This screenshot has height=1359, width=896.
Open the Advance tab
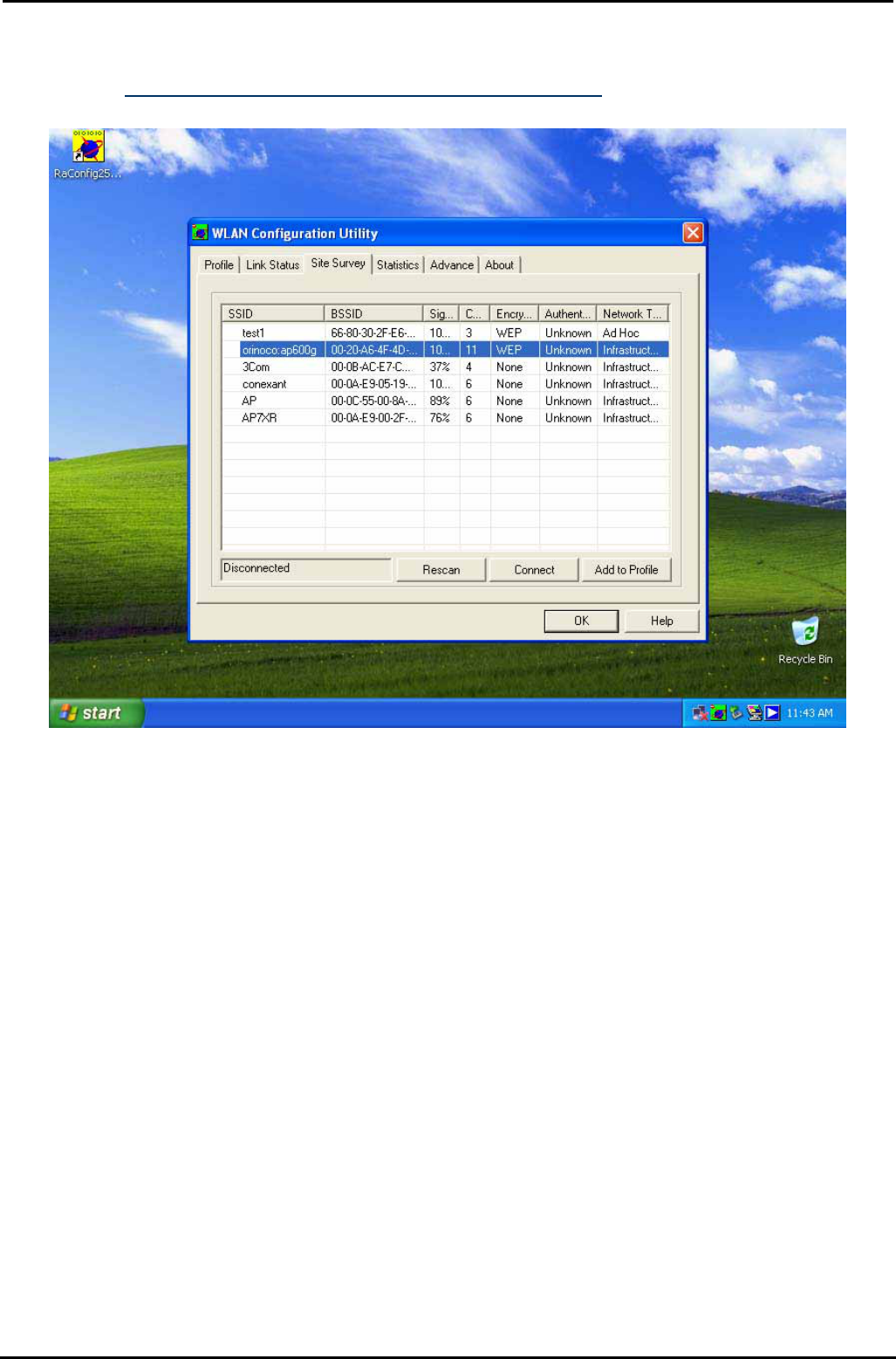452,264
